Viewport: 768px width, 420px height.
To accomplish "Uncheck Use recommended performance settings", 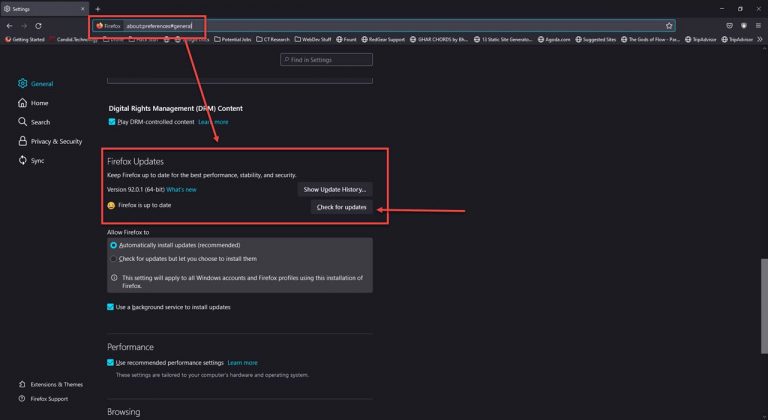I will 112,362.
